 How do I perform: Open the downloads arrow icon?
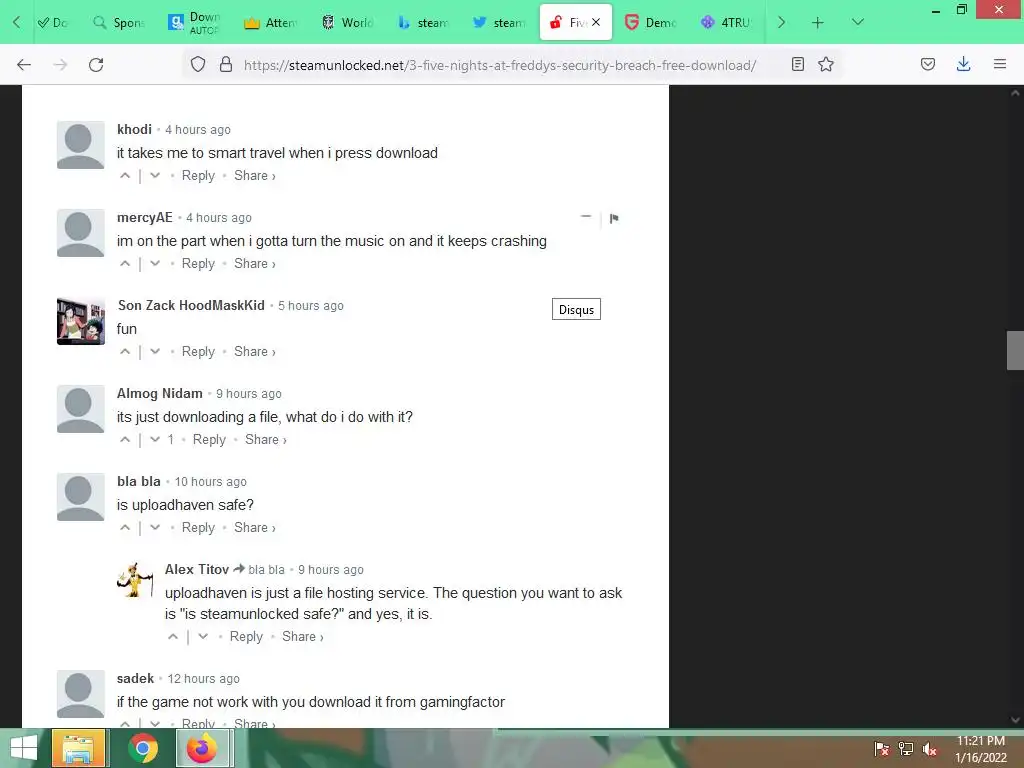point(963,64)
